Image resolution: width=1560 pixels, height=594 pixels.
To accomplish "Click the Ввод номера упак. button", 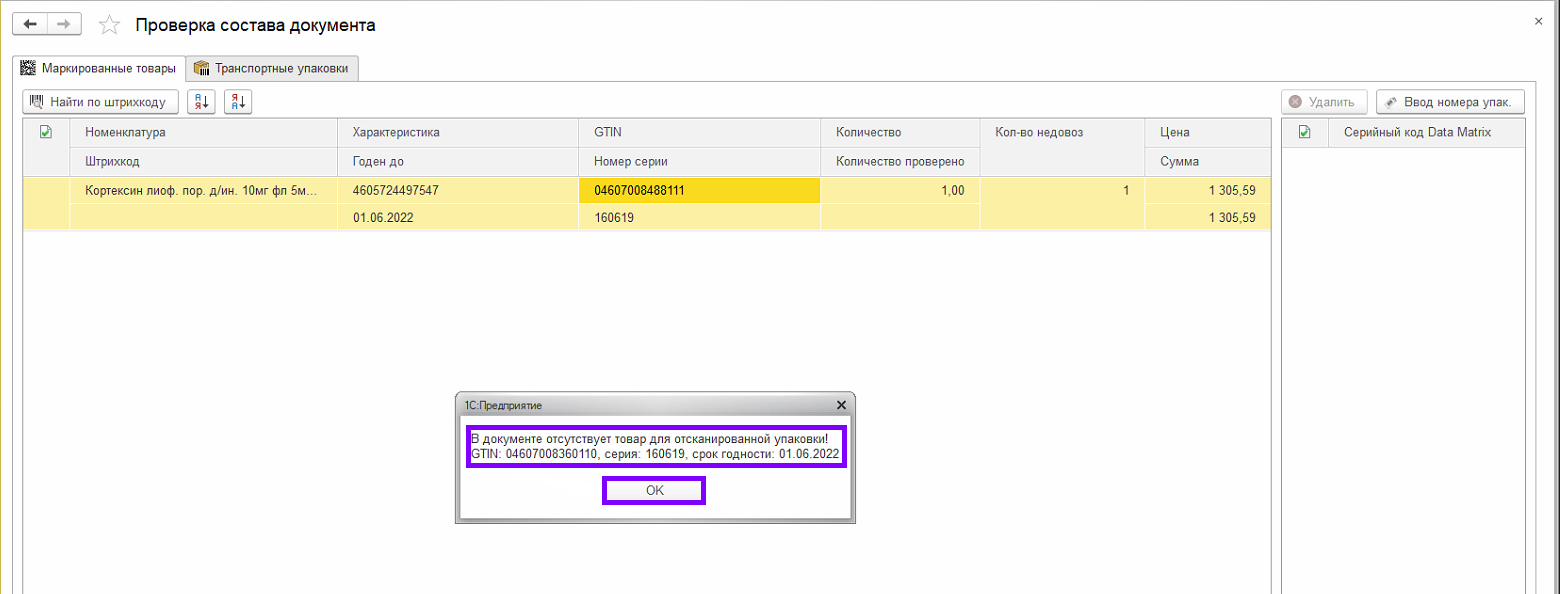I will pos(1450,102).
